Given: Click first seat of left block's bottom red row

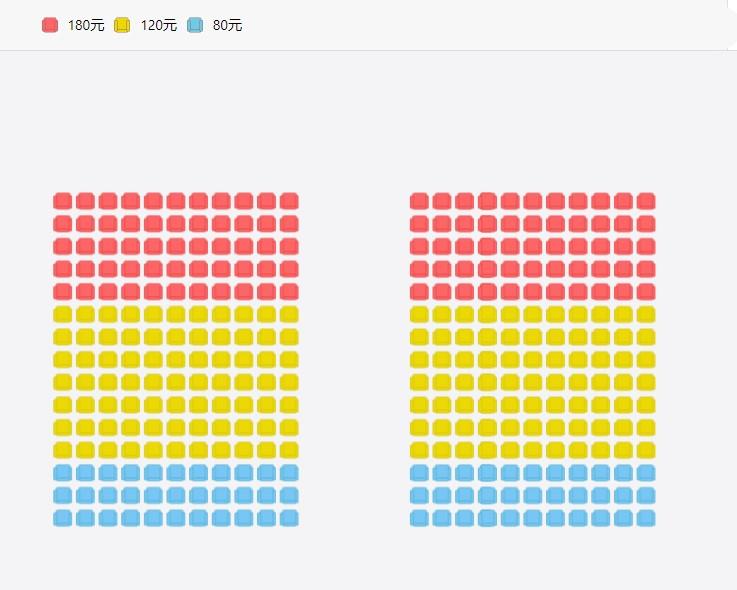Looking at the screenshot, I should (x=62, y=291).
